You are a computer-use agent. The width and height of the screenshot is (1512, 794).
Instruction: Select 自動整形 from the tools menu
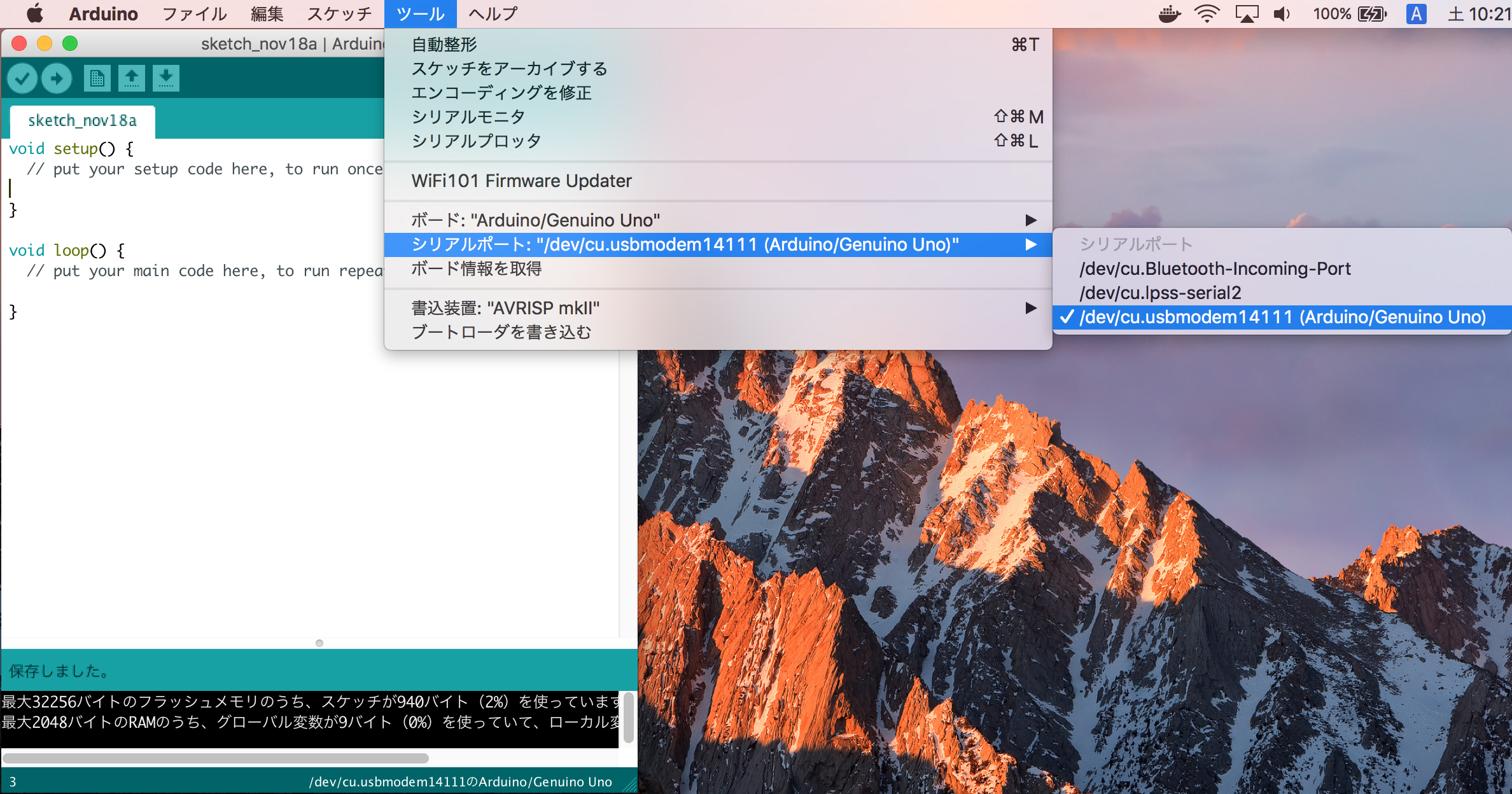[x=718, y=45]
